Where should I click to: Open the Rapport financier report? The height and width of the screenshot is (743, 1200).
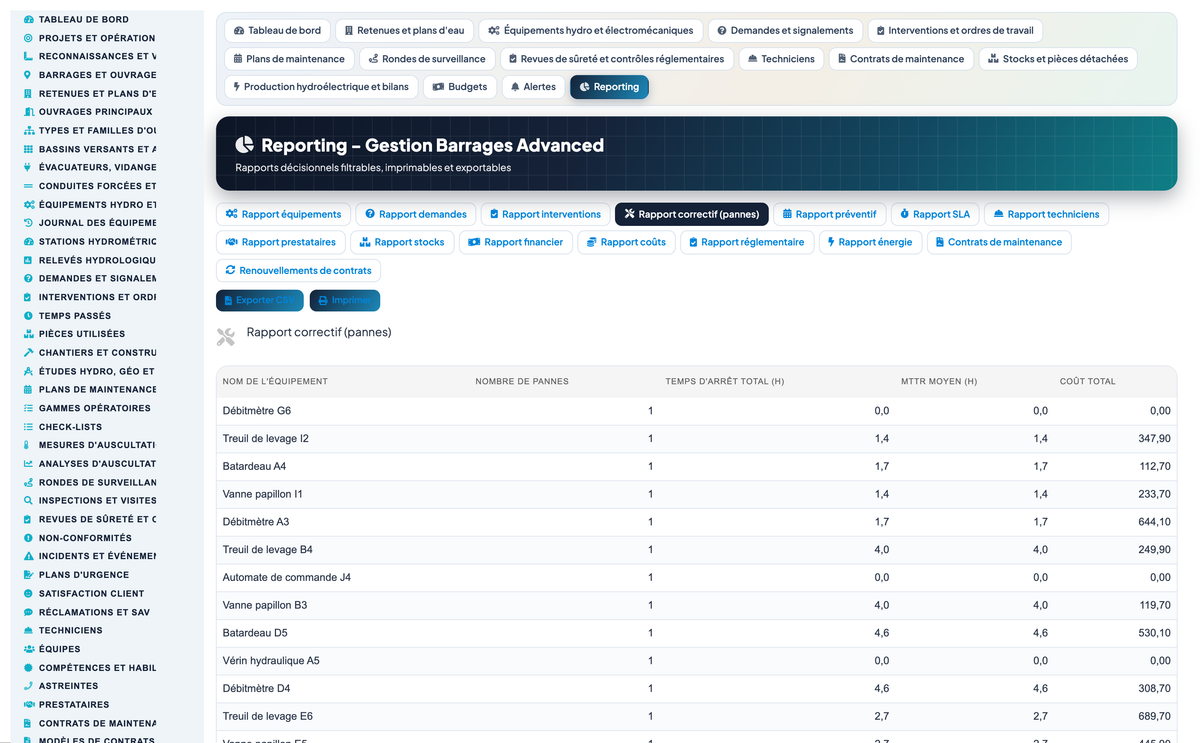tap(516, 242)
